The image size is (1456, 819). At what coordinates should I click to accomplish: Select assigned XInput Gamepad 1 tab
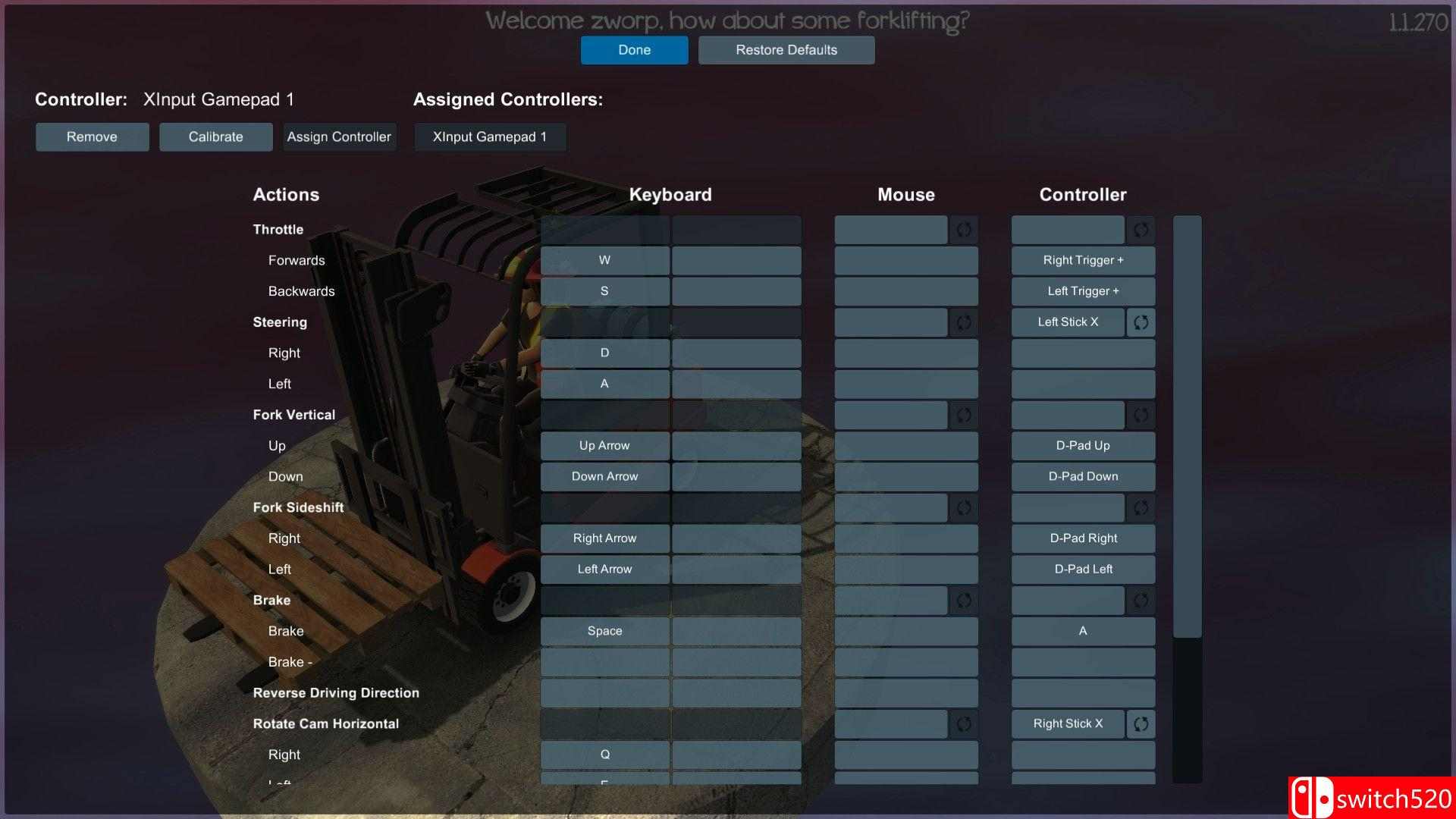(x=489, y=137)
